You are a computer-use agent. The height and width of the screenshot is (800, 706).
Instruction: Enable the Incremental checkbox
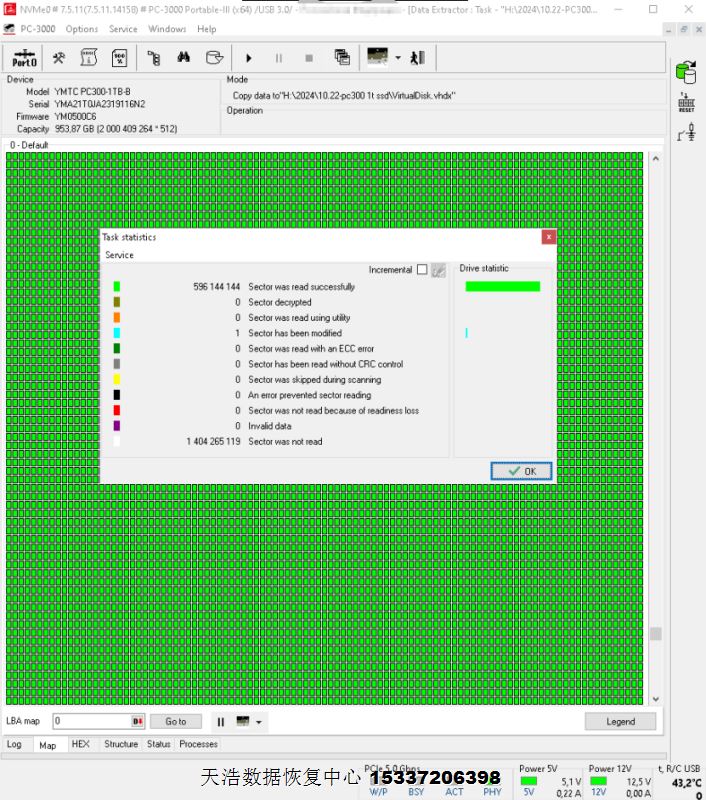(422, 270)
